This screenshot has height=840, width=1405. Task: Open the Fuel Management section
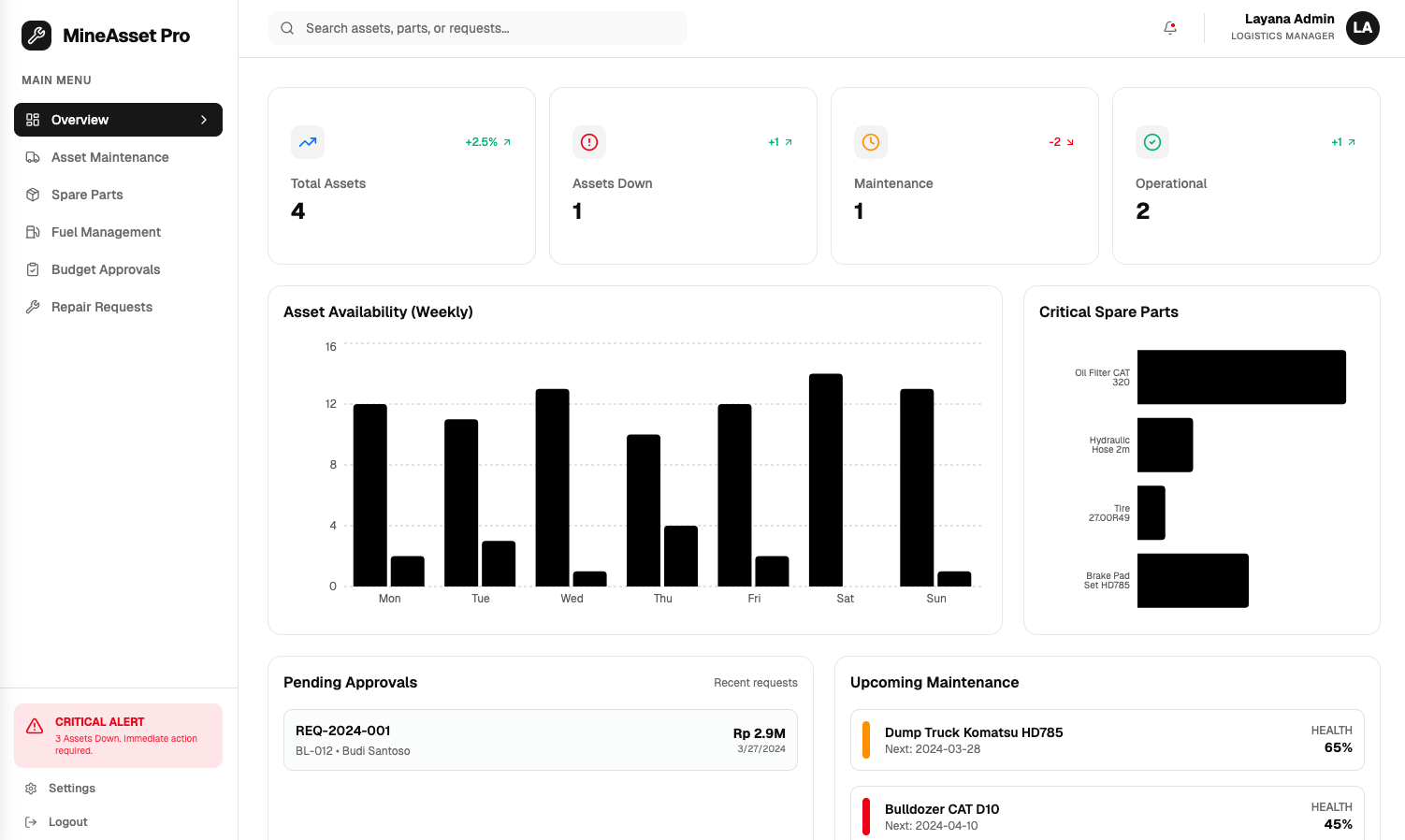[x=106, y=232]
